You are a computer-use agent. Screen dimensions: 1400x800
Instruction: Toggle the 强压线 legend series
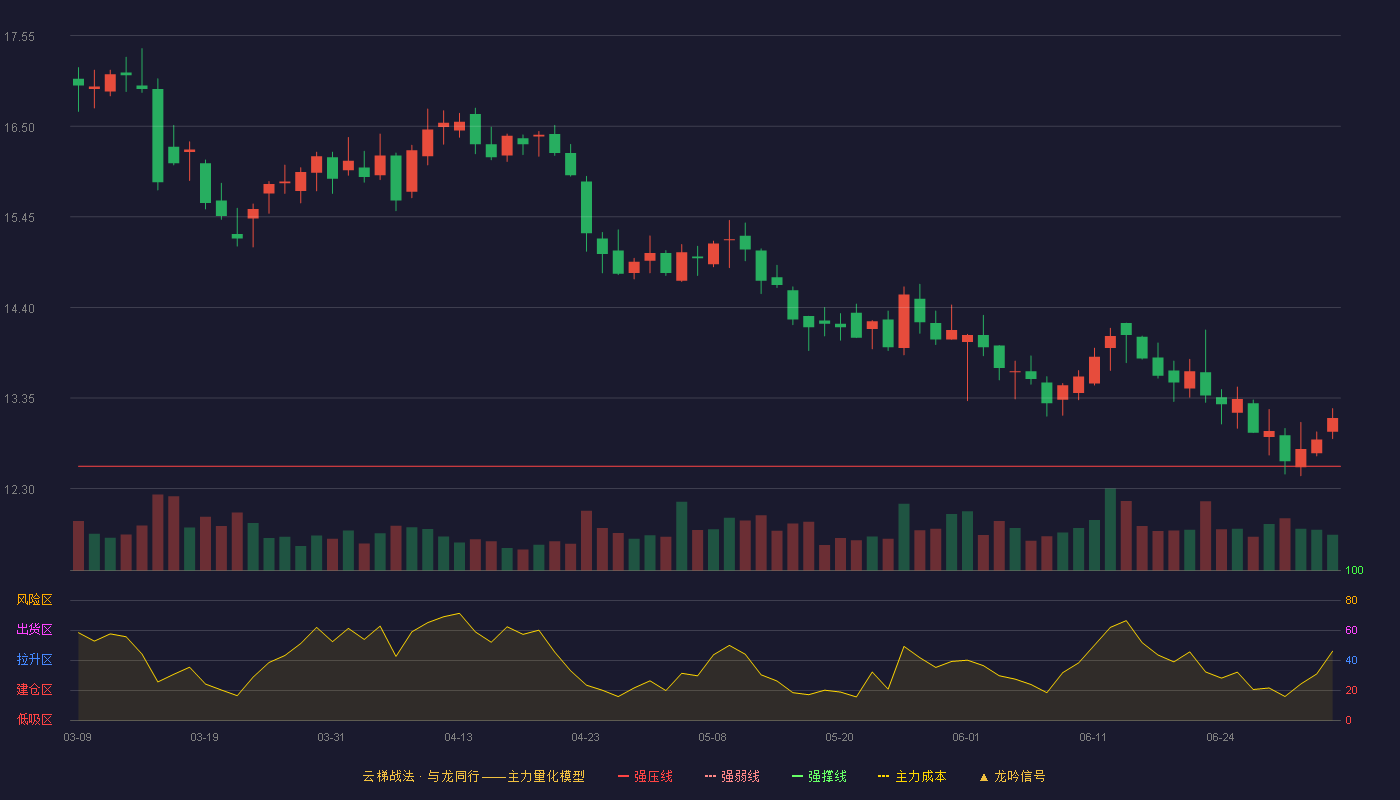[645, 776]
